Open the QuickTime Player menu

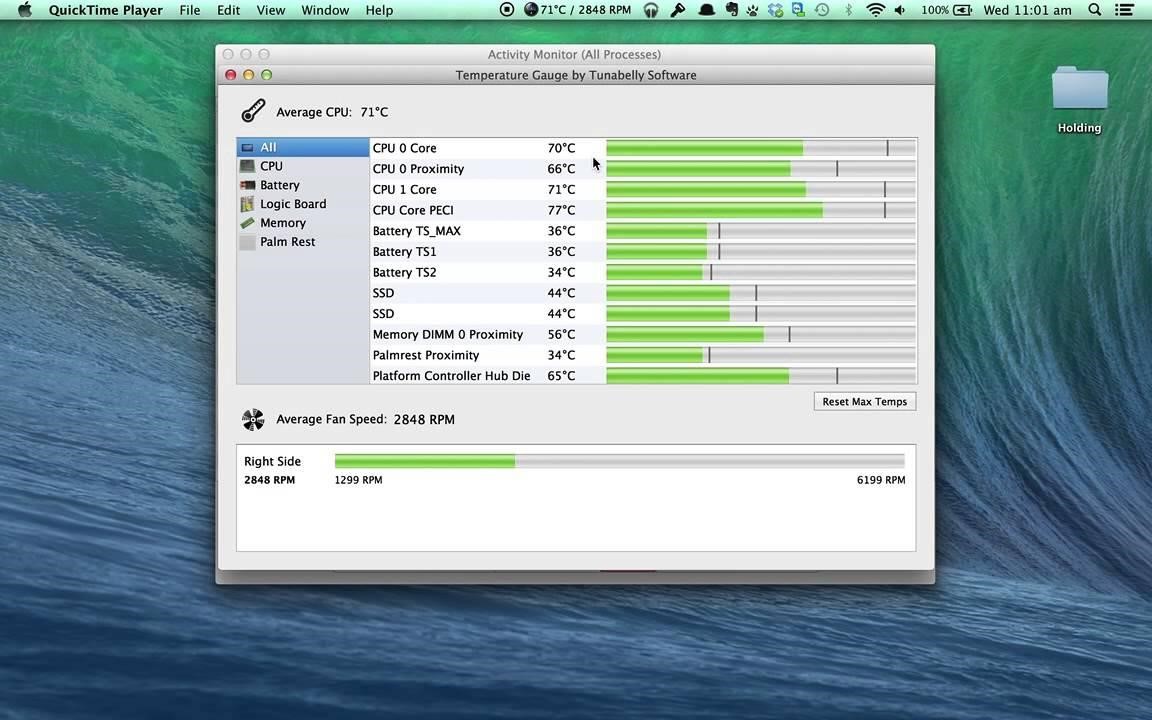[106, 10]
